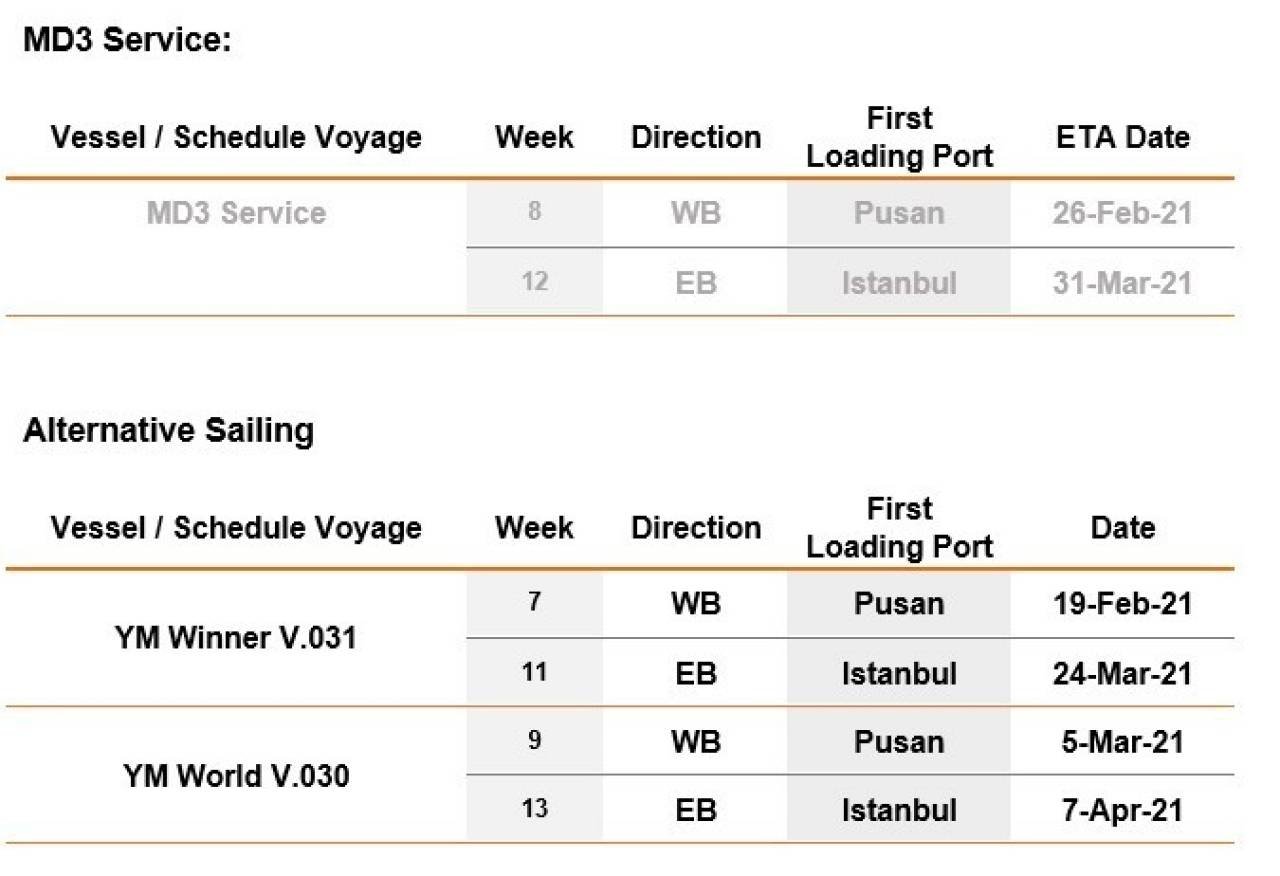Click YM Winner V.031 vessel name
1280x876 pixels.
[x=236, y=638]
